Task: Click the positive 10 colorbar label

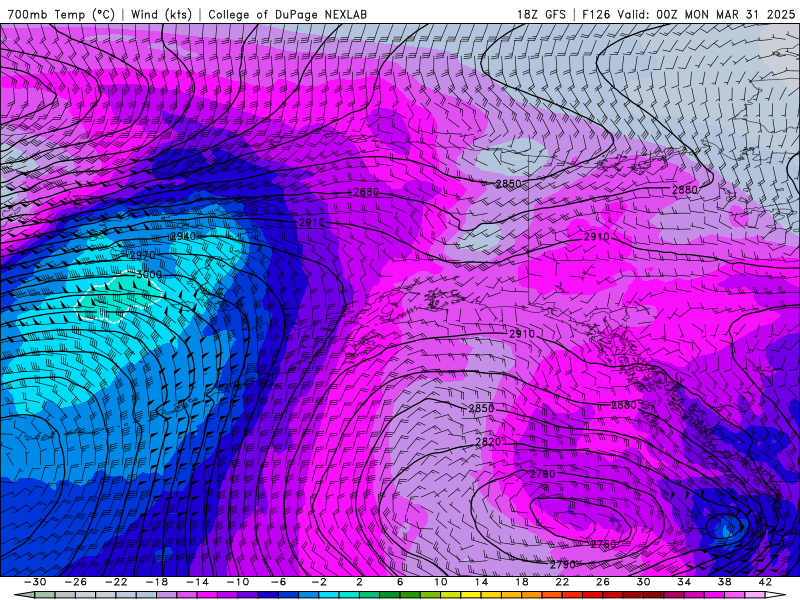Action: click(x=440, y=582)
